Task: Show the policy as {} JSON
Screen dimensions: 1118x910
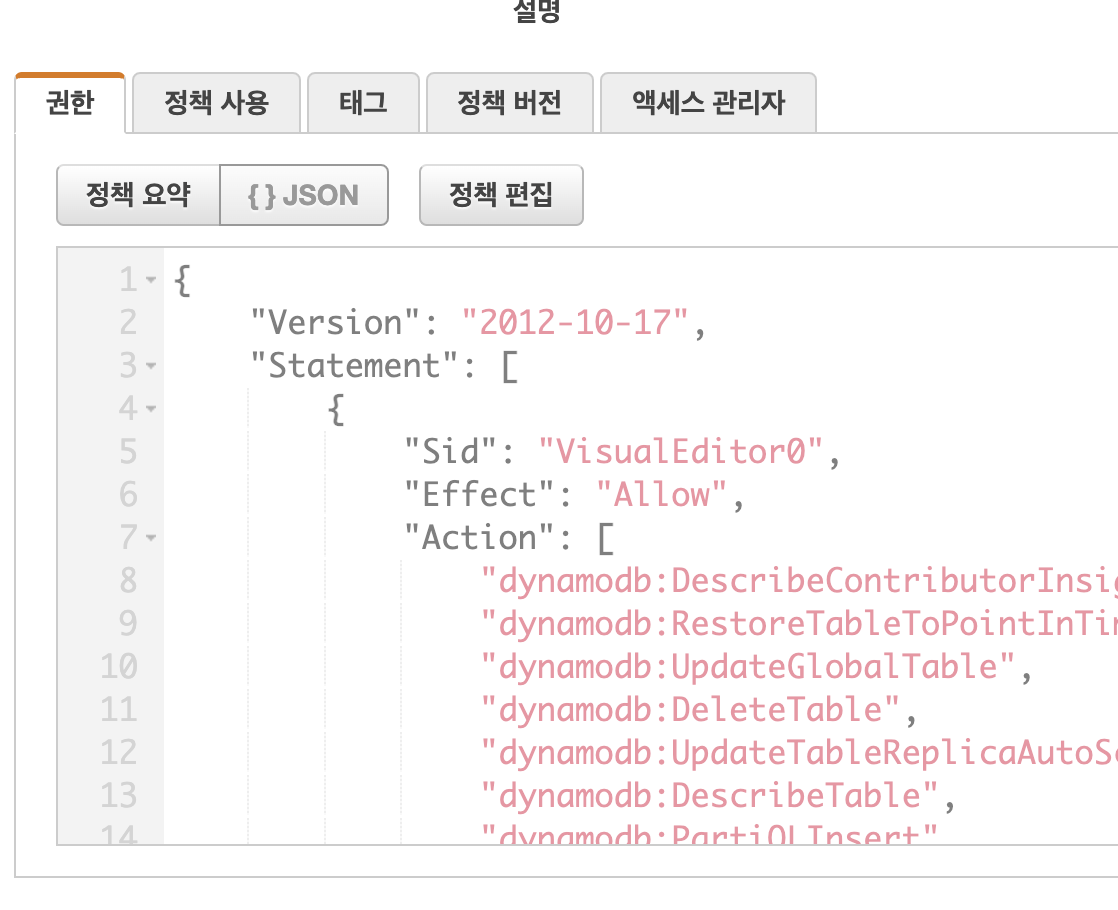Action: click(x=304, y=195)
